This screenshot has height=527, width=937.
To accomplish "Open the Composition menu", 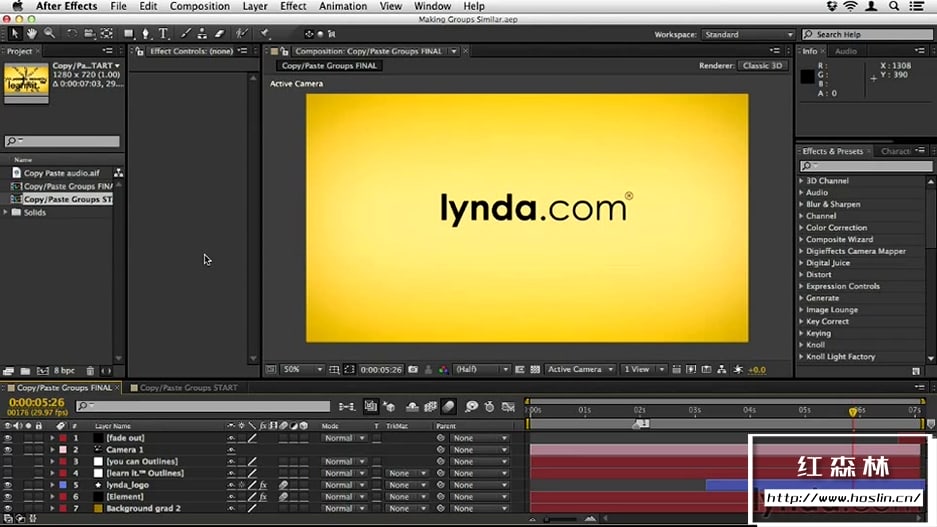I will (x=200, y=6).
